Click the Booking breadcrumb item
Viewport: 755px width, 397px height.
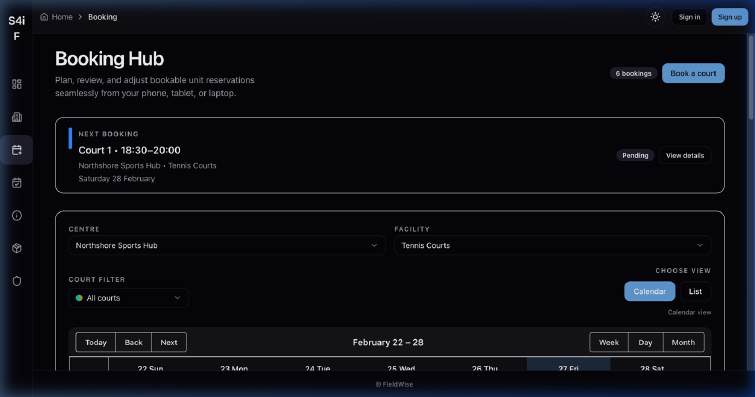click(x=103, y=17)
